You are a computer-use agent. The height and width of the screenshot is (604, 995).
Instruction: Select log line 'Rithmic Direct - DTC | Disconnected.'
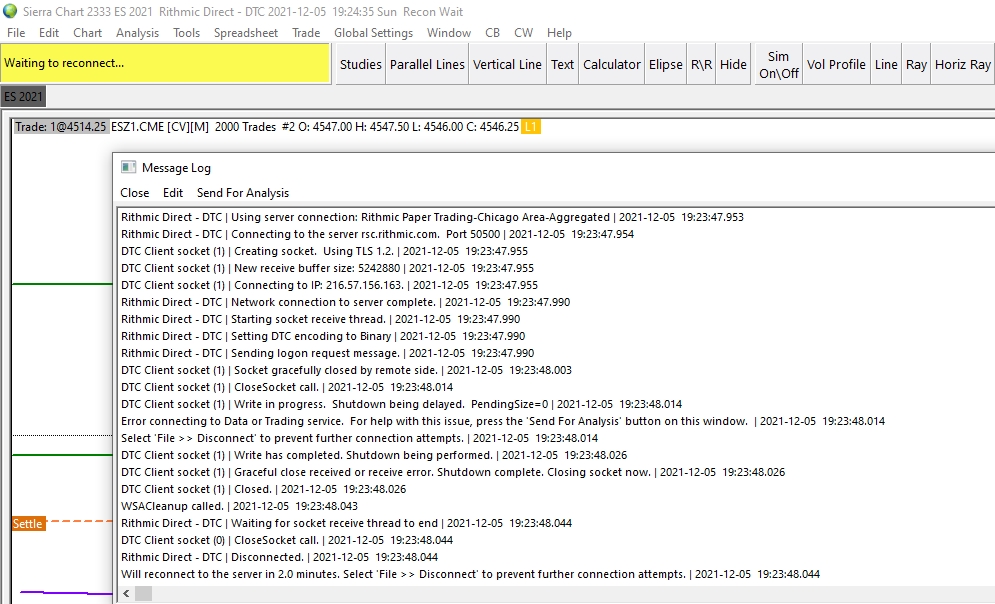coord(279,558)
